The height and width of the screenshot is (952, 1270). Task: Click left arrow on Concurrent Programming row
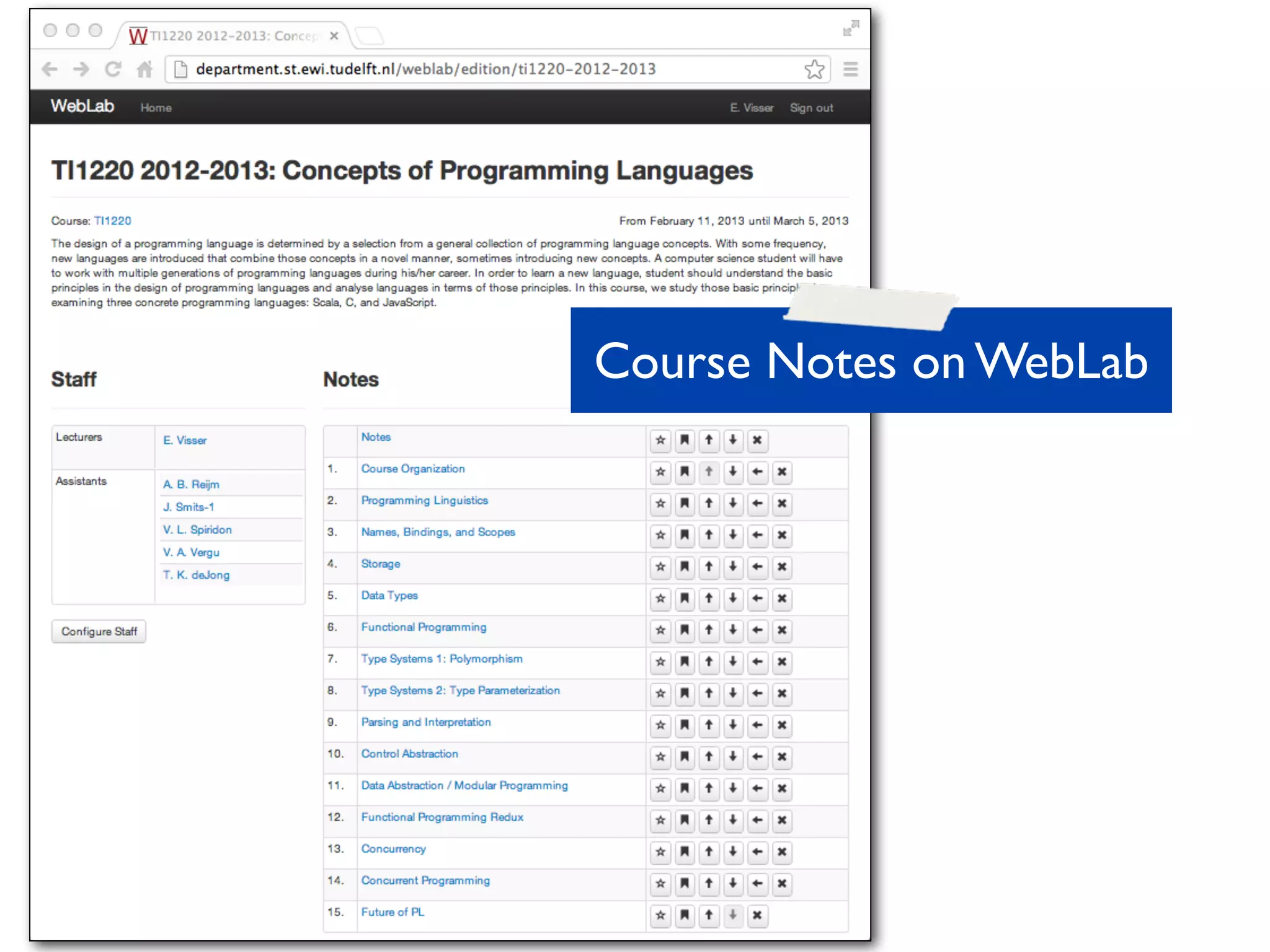pyautogui.click(x=757, y=883)
